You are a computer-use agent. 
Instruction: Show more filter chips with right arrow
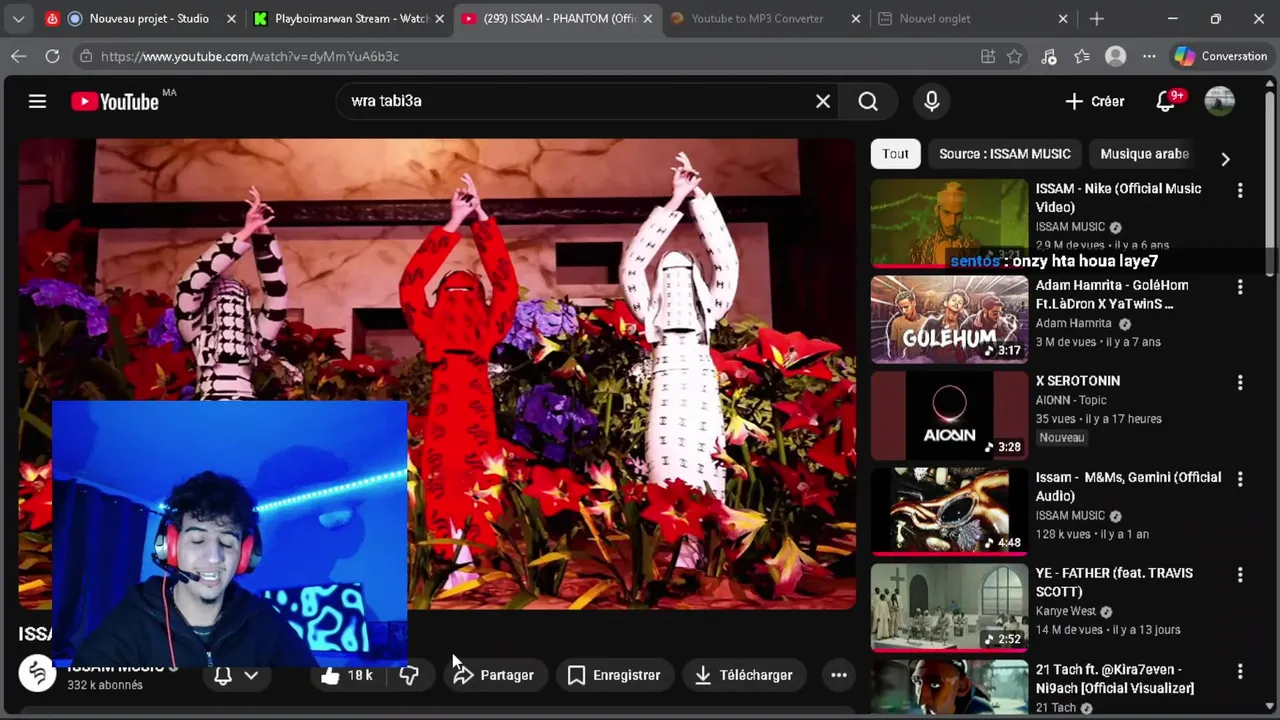tap(1225, 159)
